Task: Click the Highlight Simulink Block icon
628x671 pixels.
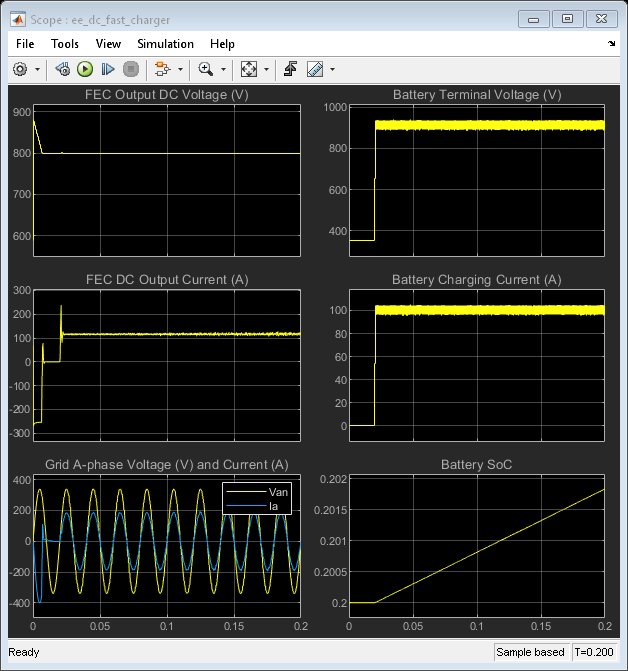Action: tap(162, 69)
